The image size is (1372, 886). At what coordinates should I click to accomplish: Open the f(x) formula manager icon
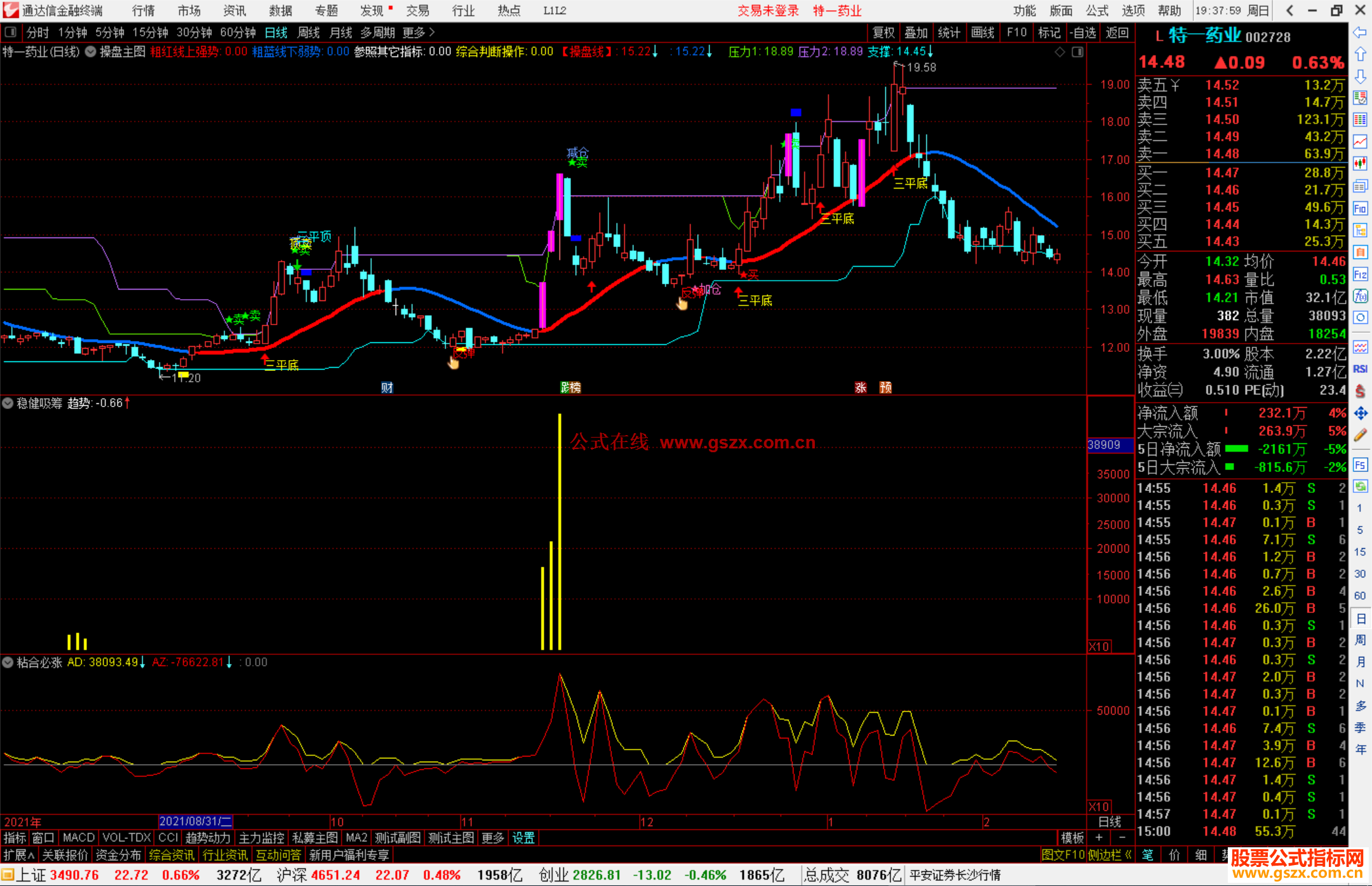point(1360,296)
